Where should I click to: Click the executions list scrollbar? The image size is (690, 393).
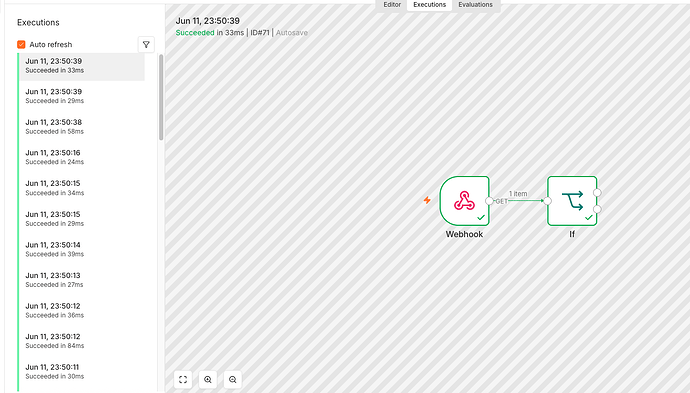(x=161, y=97)
